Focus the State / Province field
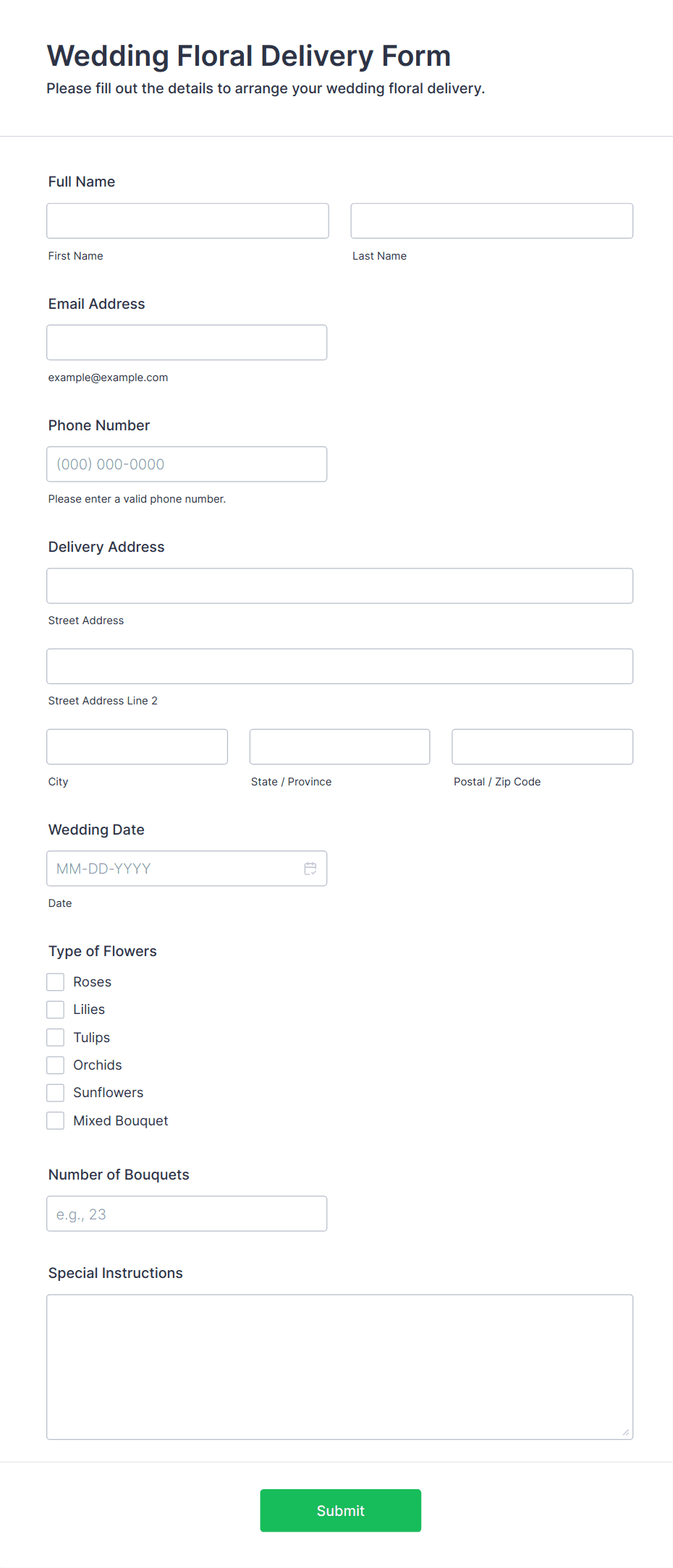The width and height of the screenshot is (673, 1568). (339, 746)
